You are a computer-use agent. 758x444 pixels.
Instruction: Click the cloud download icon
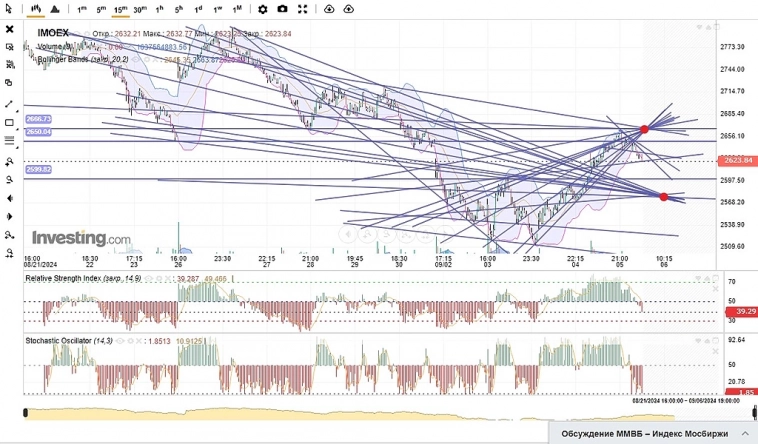pos(328,9)
